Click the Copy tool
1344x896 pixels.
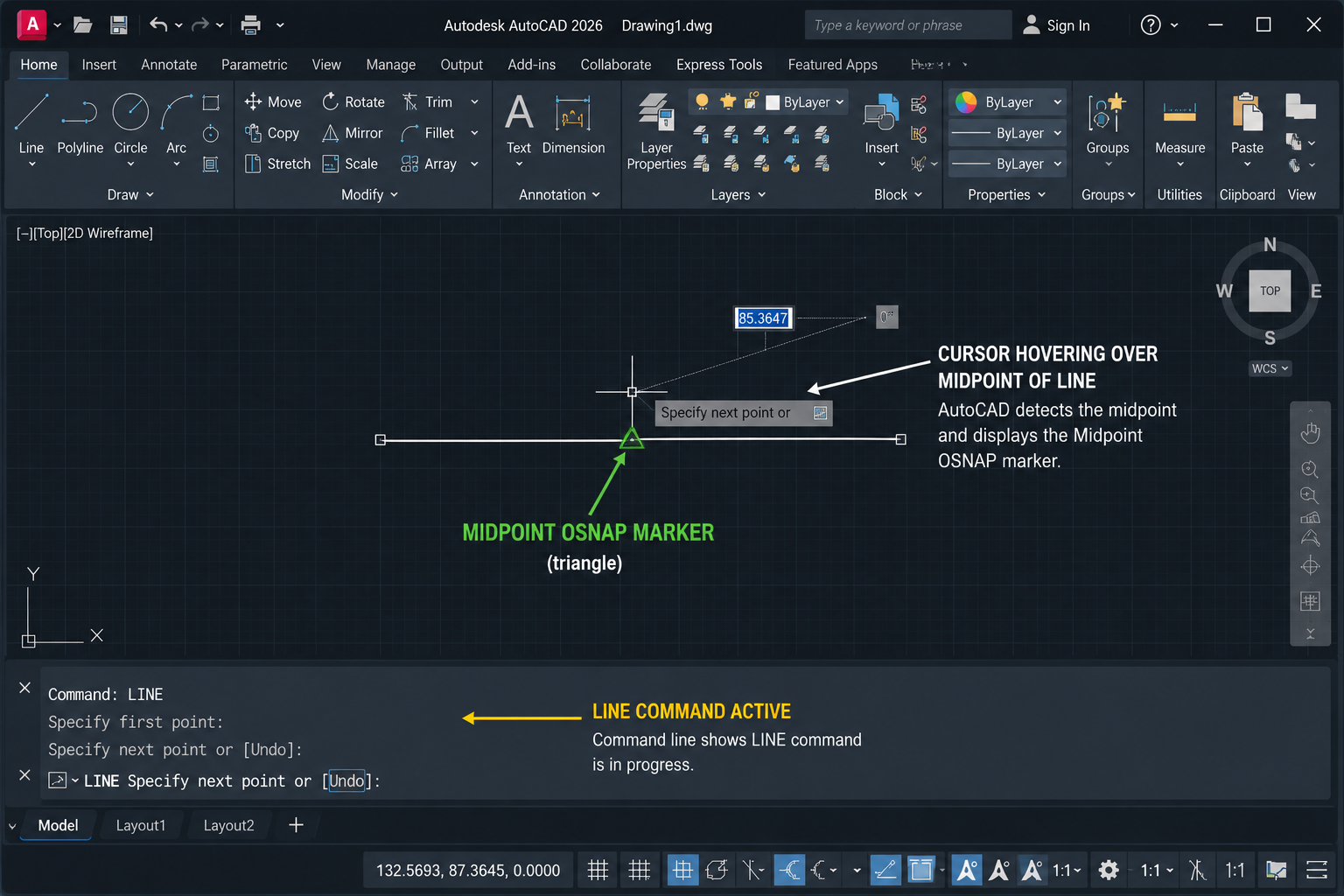tap(272, 133)
